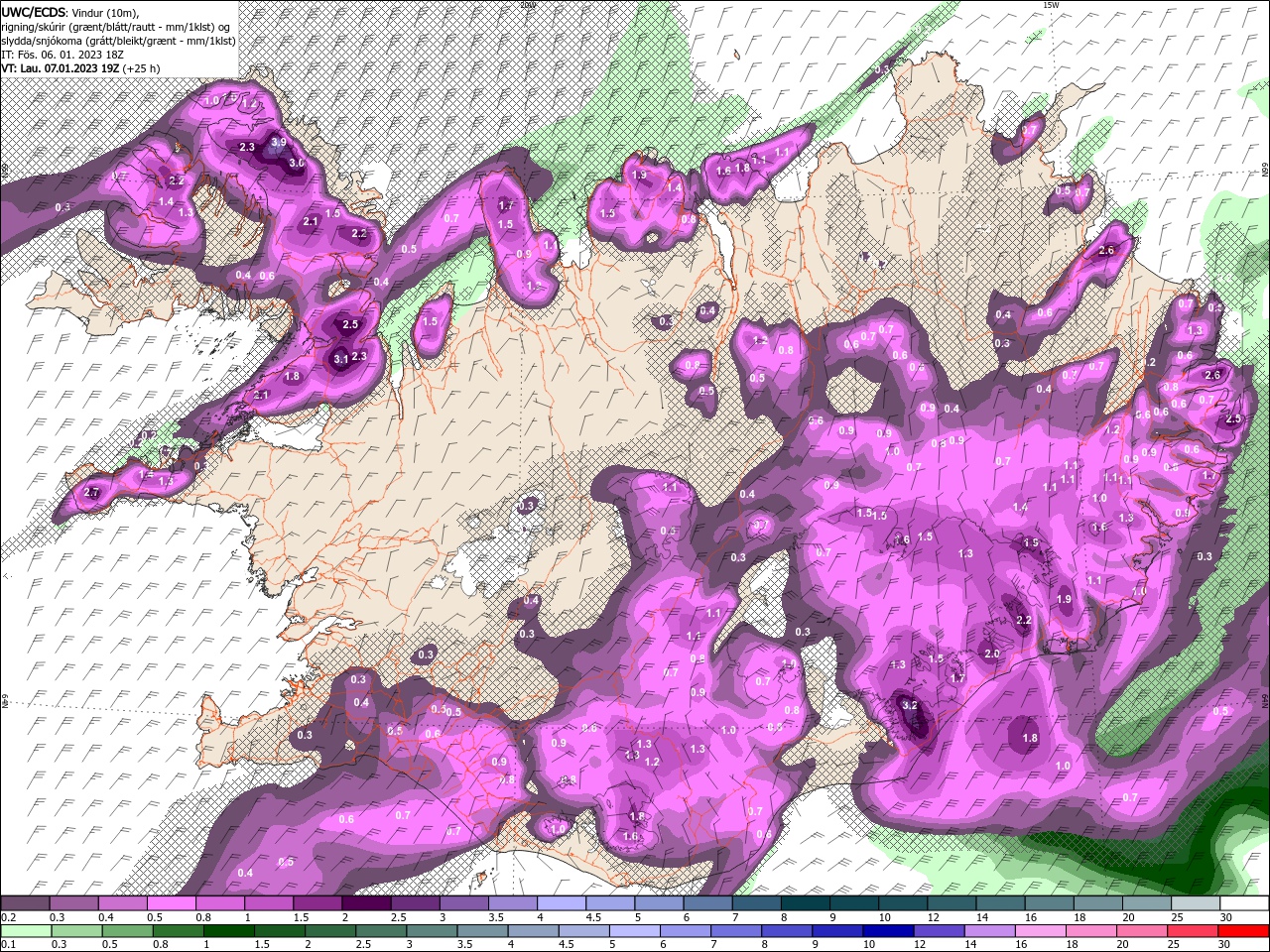Click the '3.9' precipitation value on map

279,142
